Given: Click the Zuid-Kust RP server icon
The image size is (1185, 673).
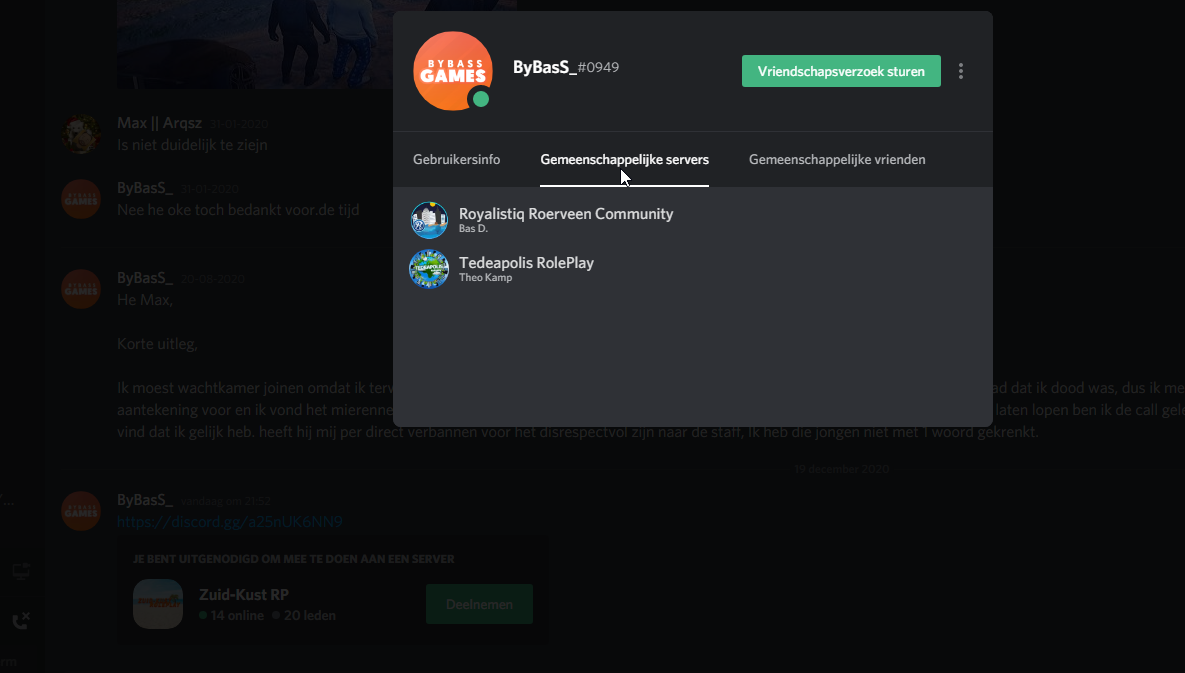Looking at the screenshot, I should click(x=158, y=604).
